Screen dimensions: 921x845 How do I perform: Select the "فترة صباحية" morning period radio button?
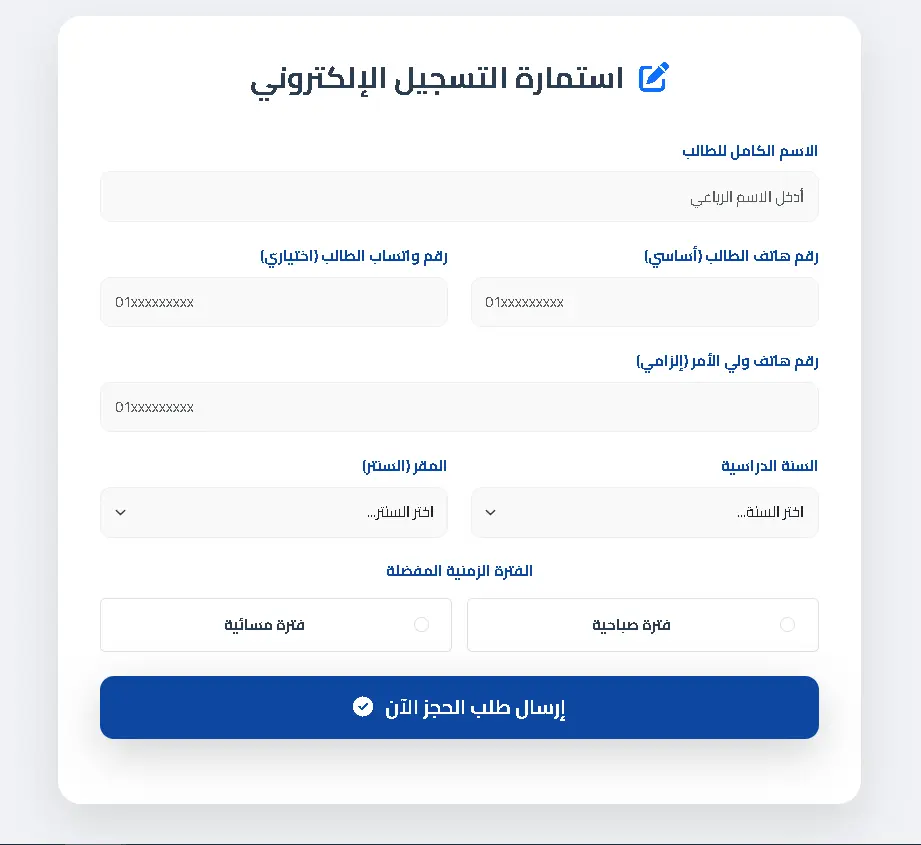tap(788, 624)
